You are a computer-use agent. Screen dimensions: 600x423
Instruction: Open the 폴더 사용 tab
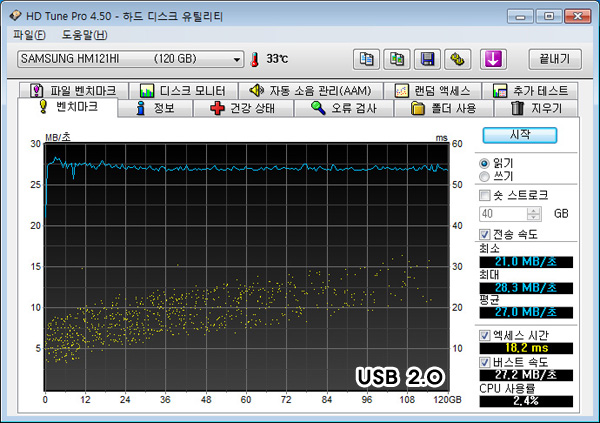point(444,108)
